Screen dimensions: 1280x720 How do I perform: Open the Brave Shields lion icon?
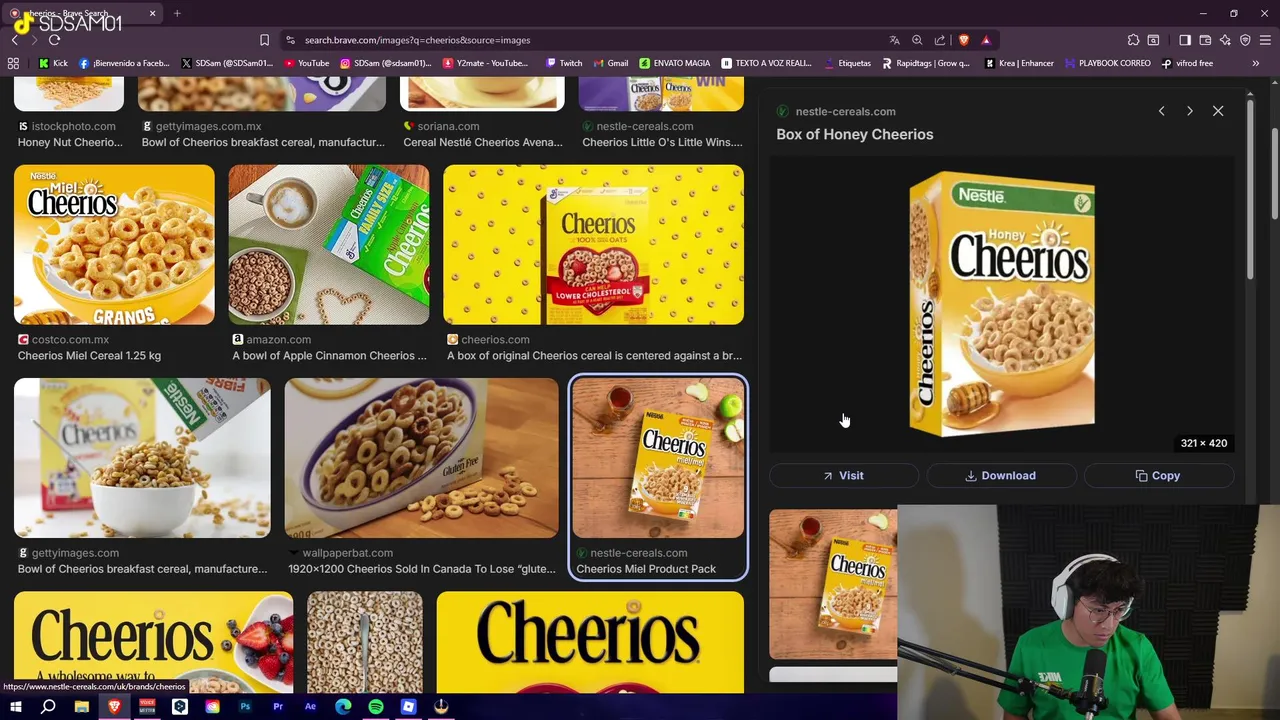click(963, 40)
